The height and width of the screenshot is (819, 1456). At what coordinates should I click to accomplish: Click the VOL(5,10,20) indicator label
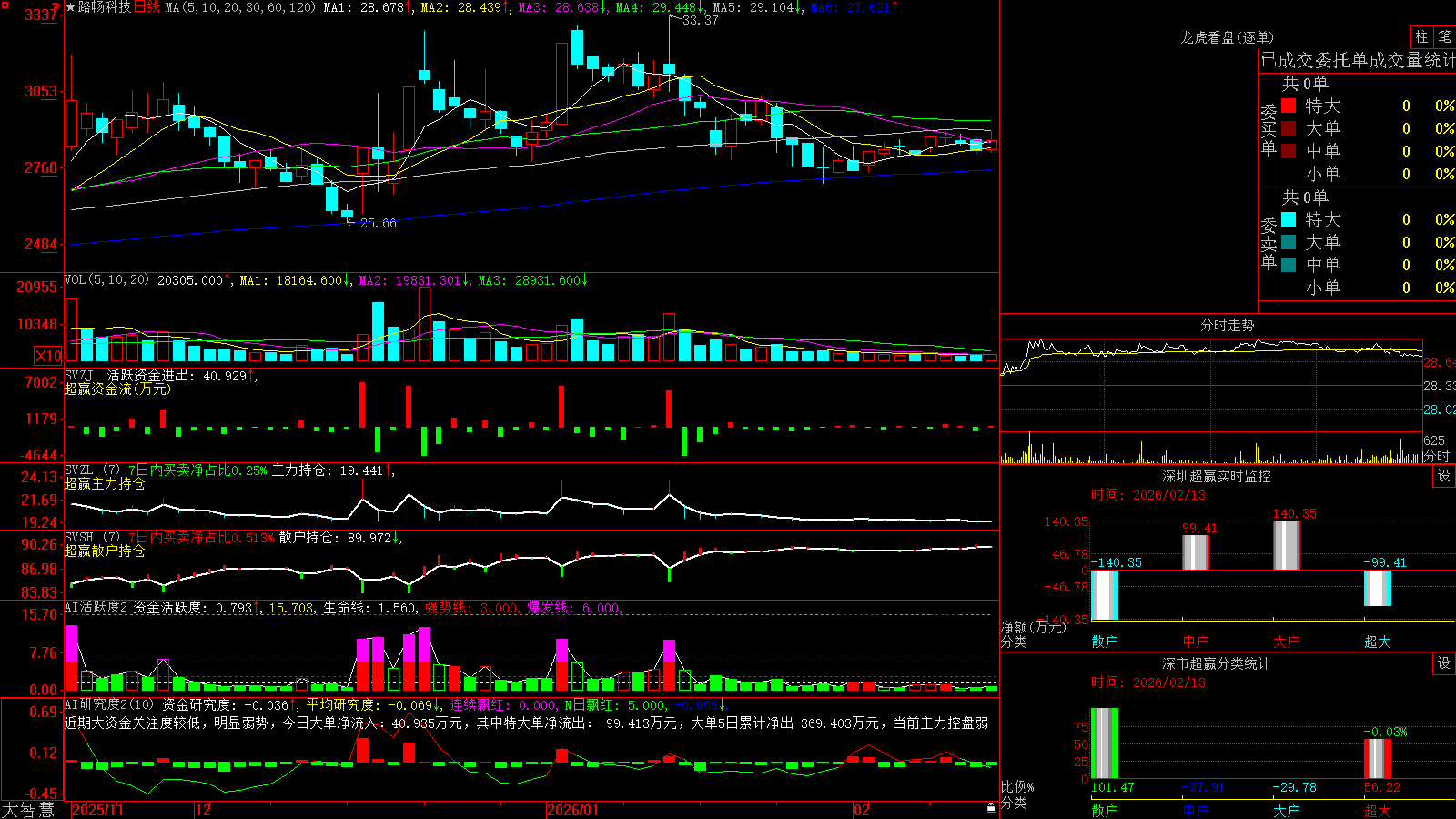(x=106, y=280)
